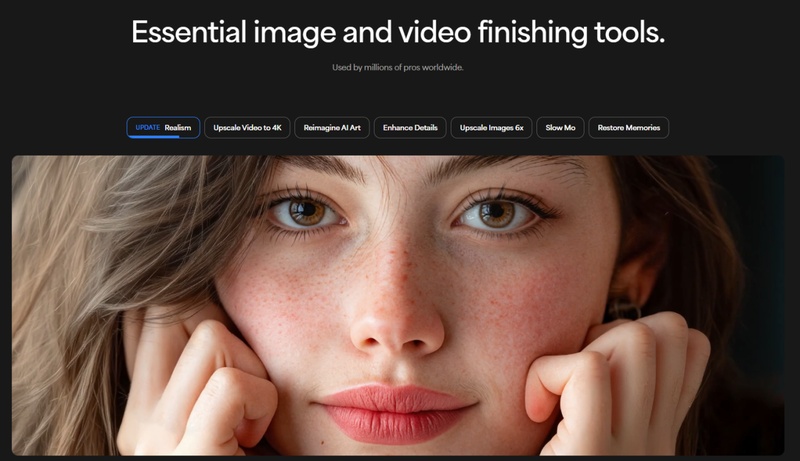
Task: Click the left eye in the portrait preview
Action: pos(304,211)
